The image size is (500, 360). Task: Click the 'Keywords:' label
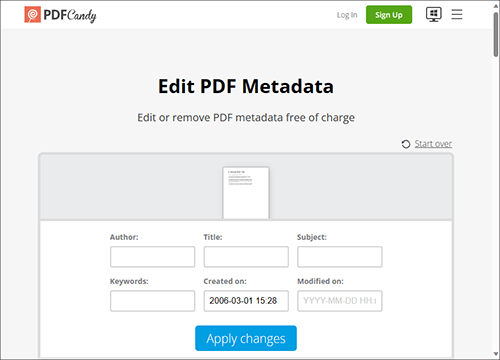coord(129,281)
